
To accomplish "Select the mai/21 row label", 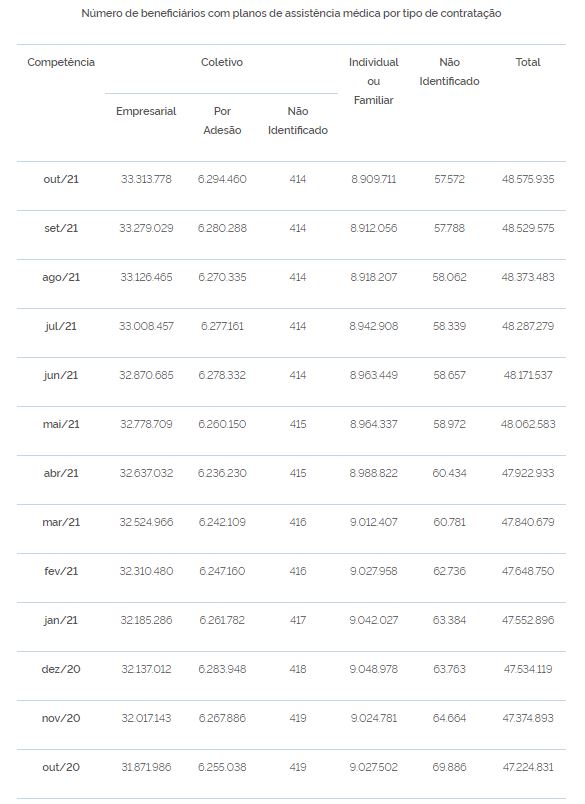I will [61, 424].
